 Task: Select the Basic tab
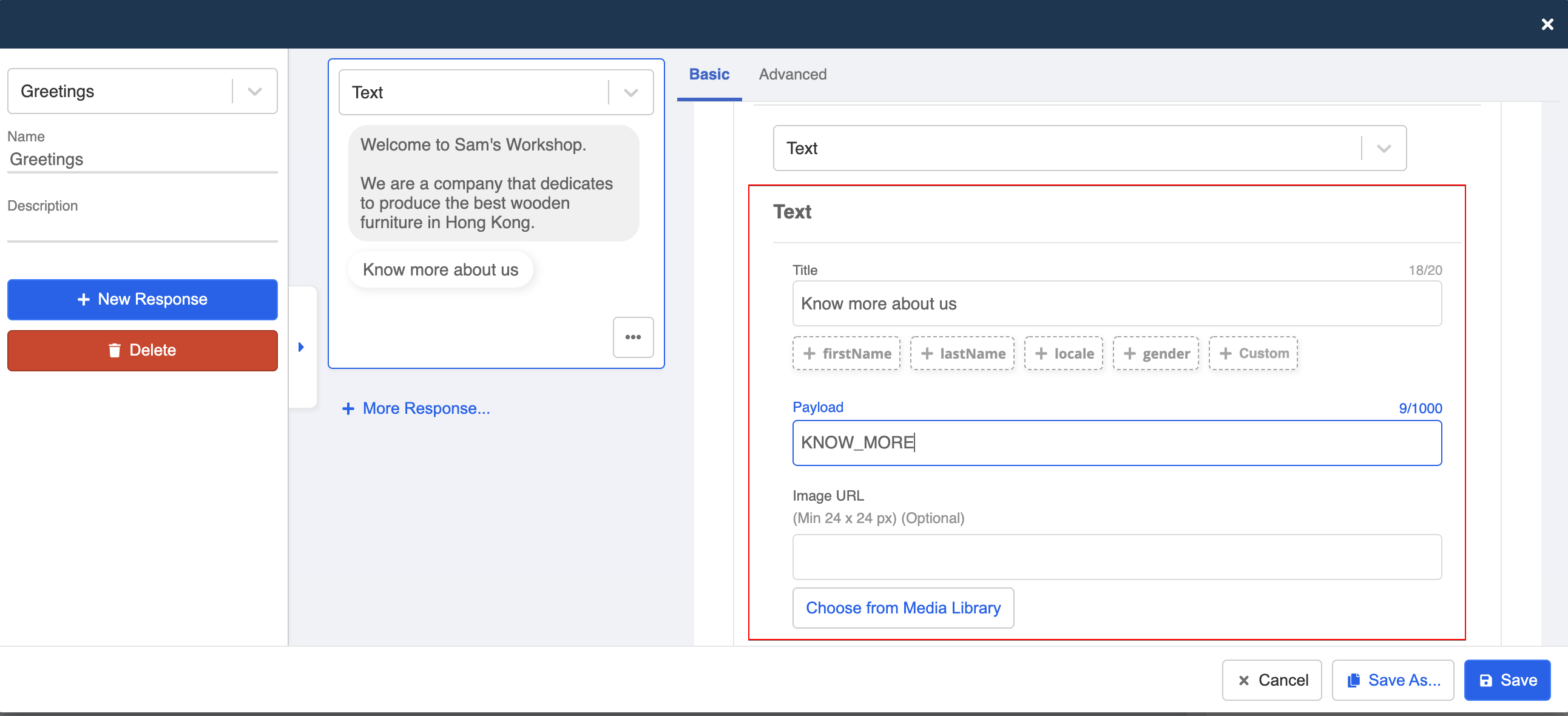click(709, 73)
